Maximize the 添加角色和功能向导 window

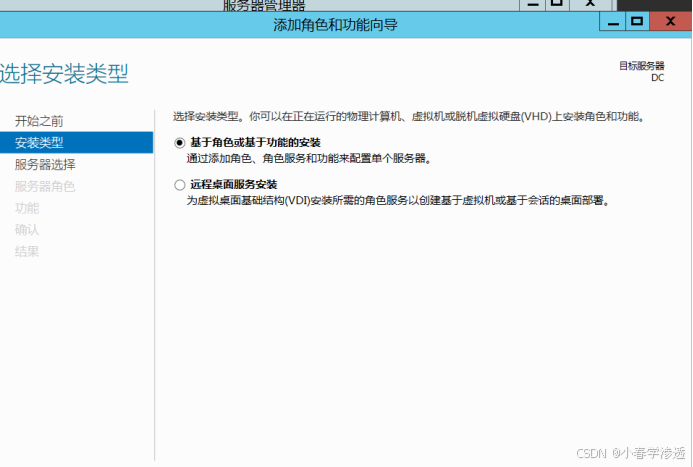pyautogui.click(x=637, y=22)
